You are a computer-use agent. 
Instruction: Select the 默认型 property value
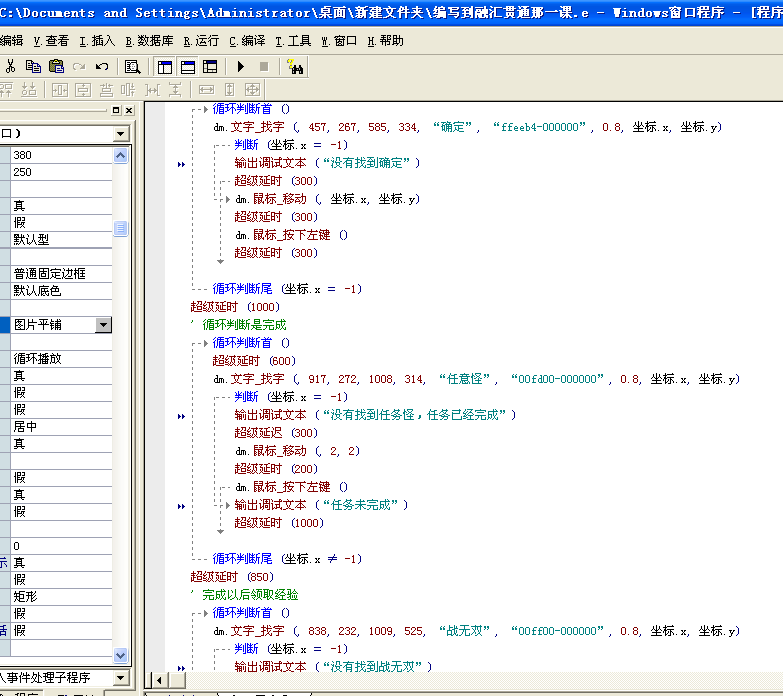tap(61, 240)
